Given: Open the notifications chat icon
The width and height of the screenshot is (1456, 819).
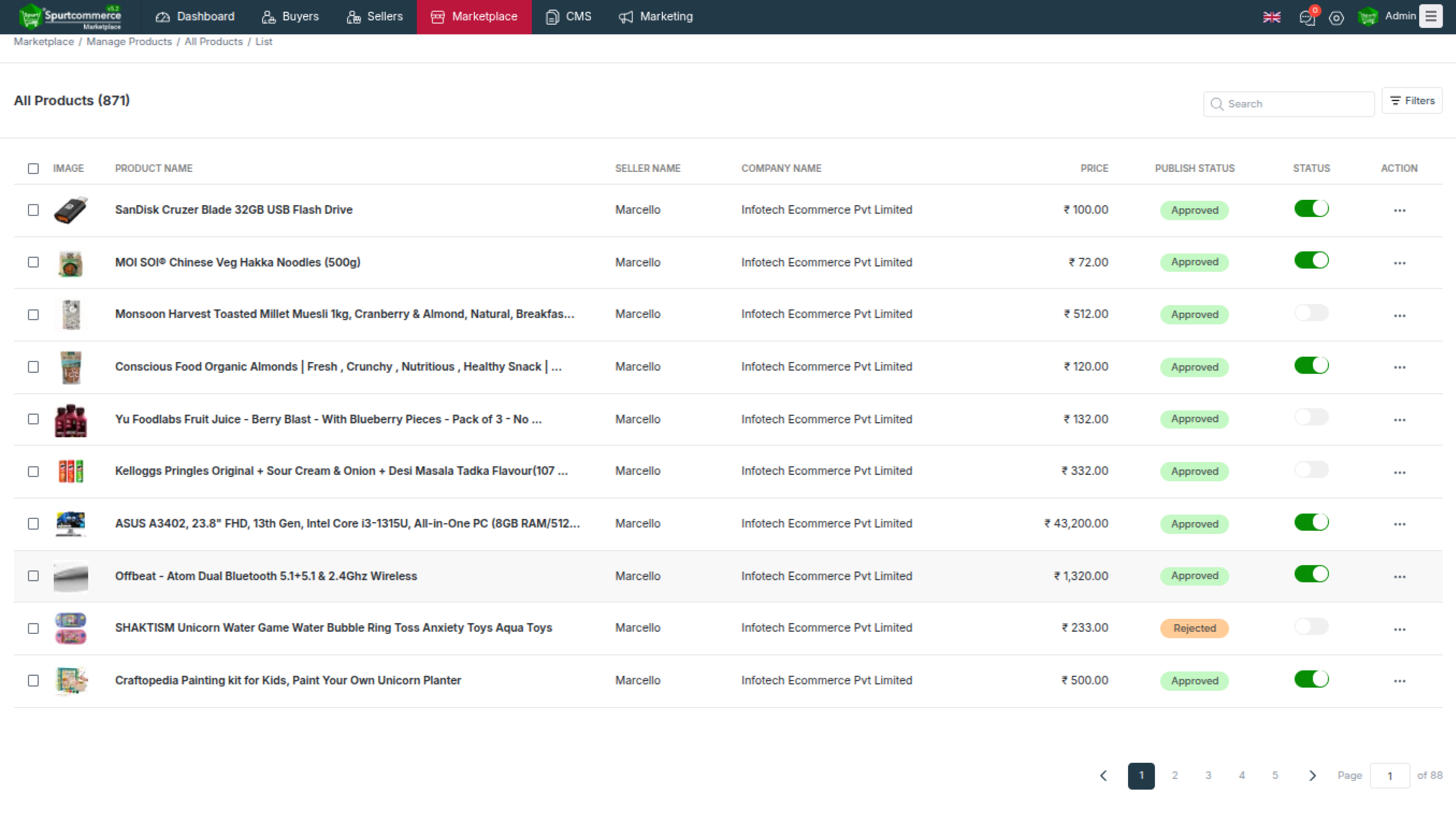Looking at the screenshot, I should 1307,17.
